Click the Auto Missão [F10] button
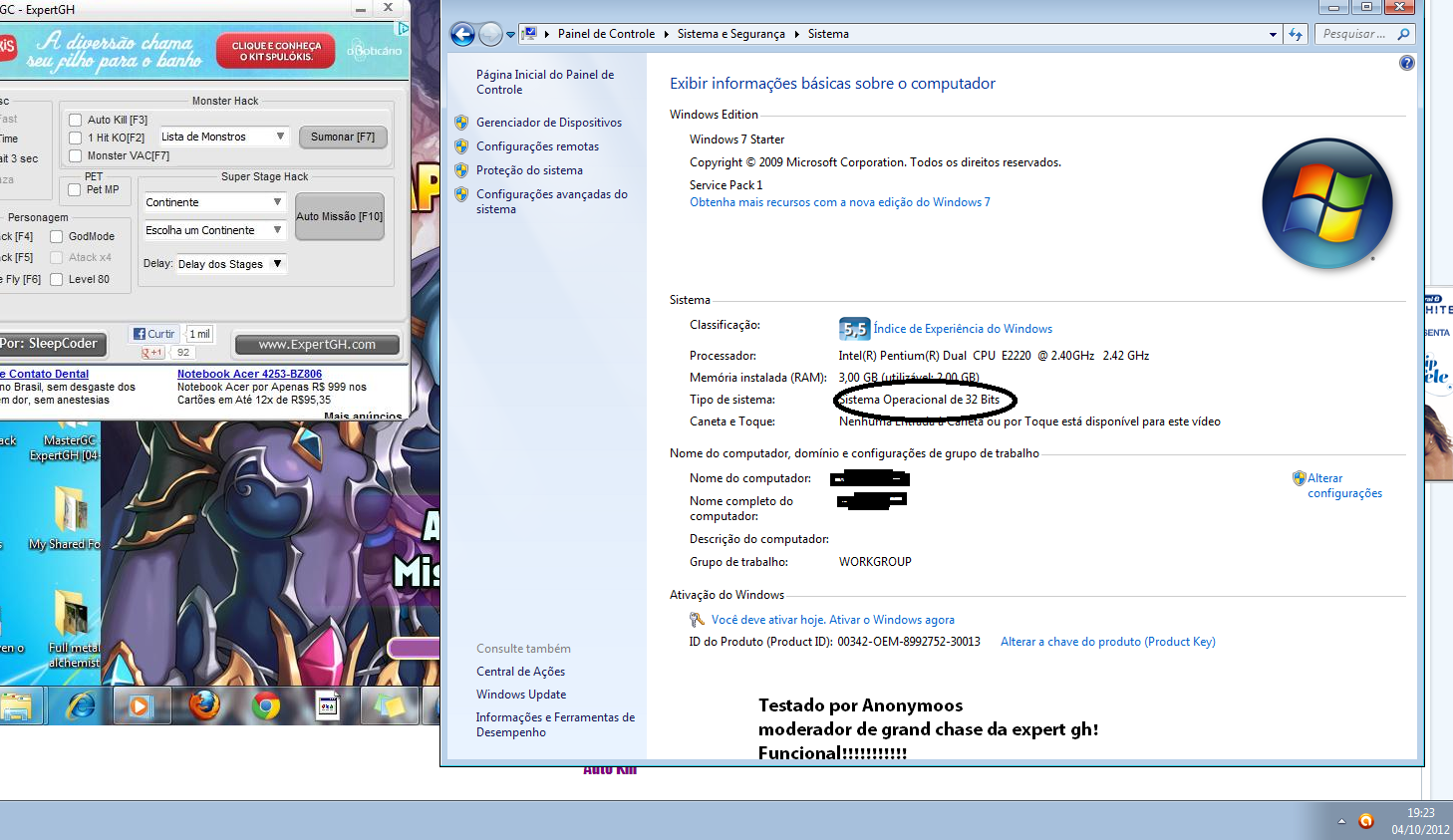1453x840 pixels. click(339, 216)
